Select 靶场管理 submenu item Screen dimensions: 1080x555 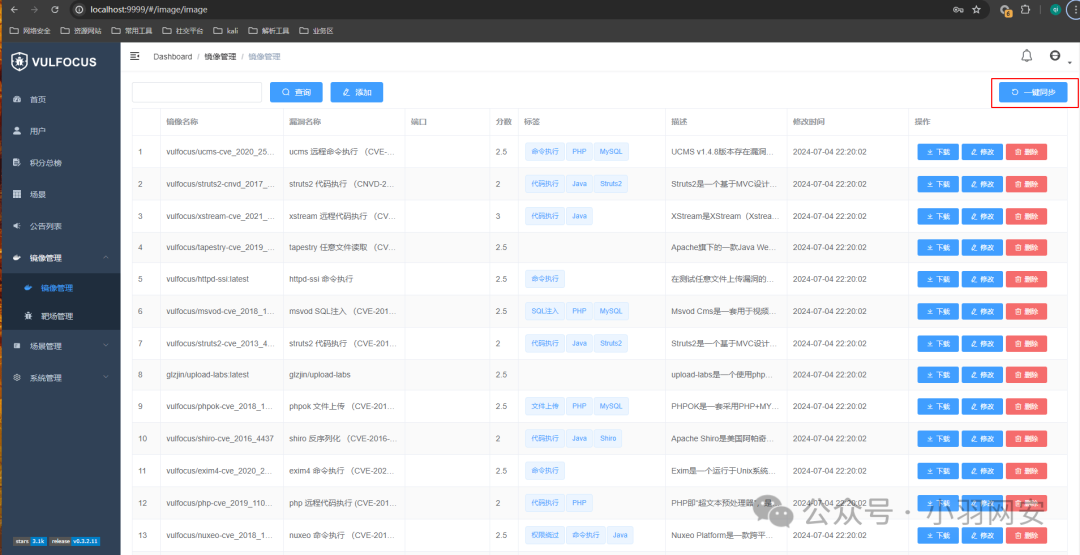click(56, 316)
